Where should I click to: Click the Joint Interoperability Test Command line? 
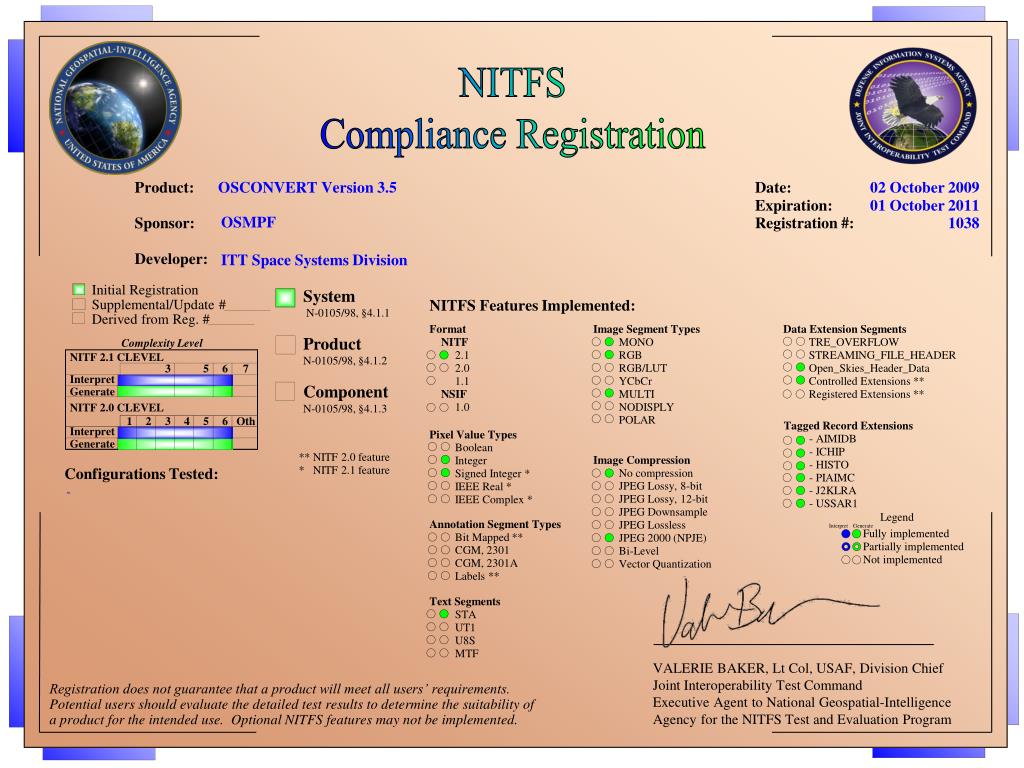click(x=758, y=685)
